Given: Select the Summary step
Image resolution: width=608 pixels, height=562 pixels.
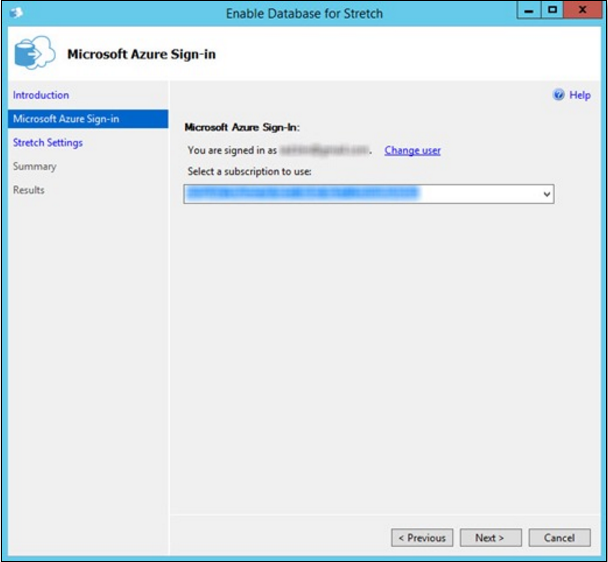Looking at the screenshot, I should pyautogui.click(x=35, y=166).
